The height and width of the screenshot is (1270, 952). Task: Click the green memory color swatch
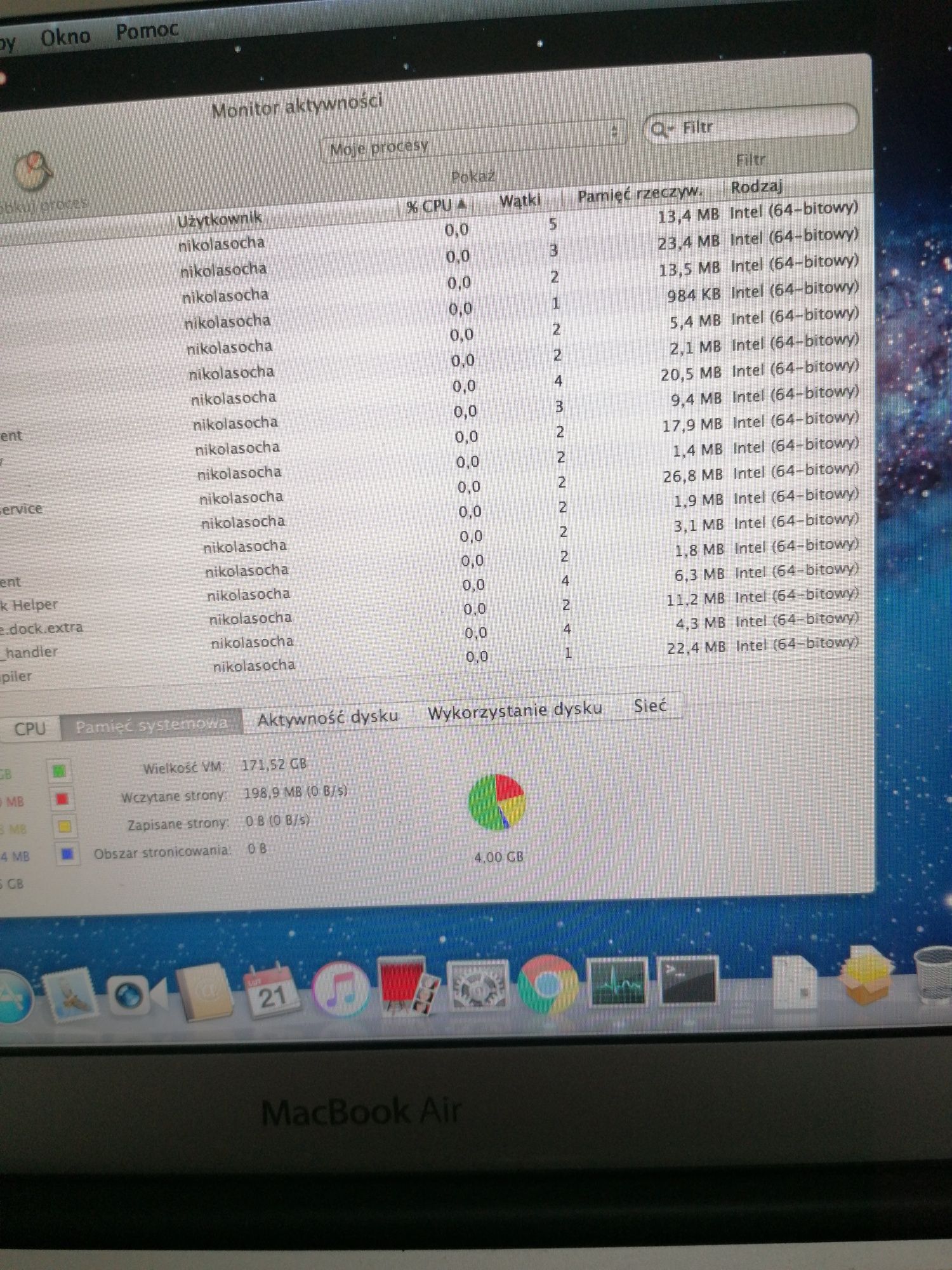tap(60, 771)
